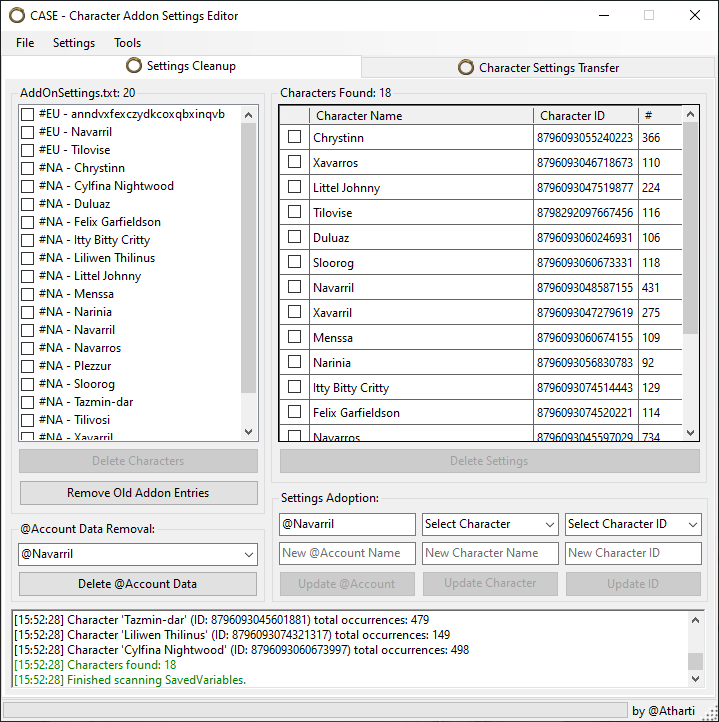Click the AddOnSettings list scroll-down arrow
Image resolution: width=719 pixels, height=722 pixels.
tap(249, 431)
